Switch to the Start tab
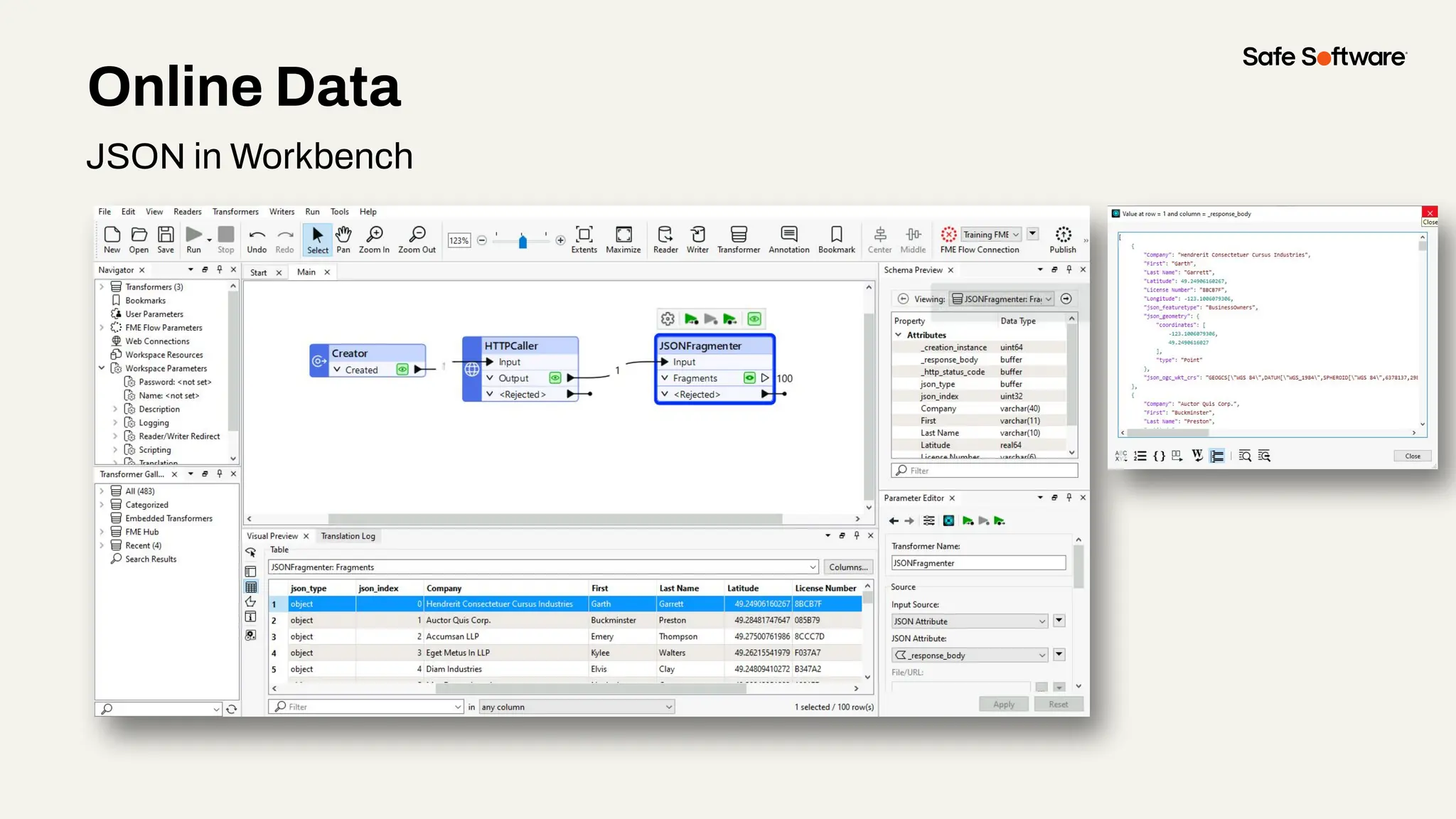The image size is (1456, 819). [x=258, y=273]
